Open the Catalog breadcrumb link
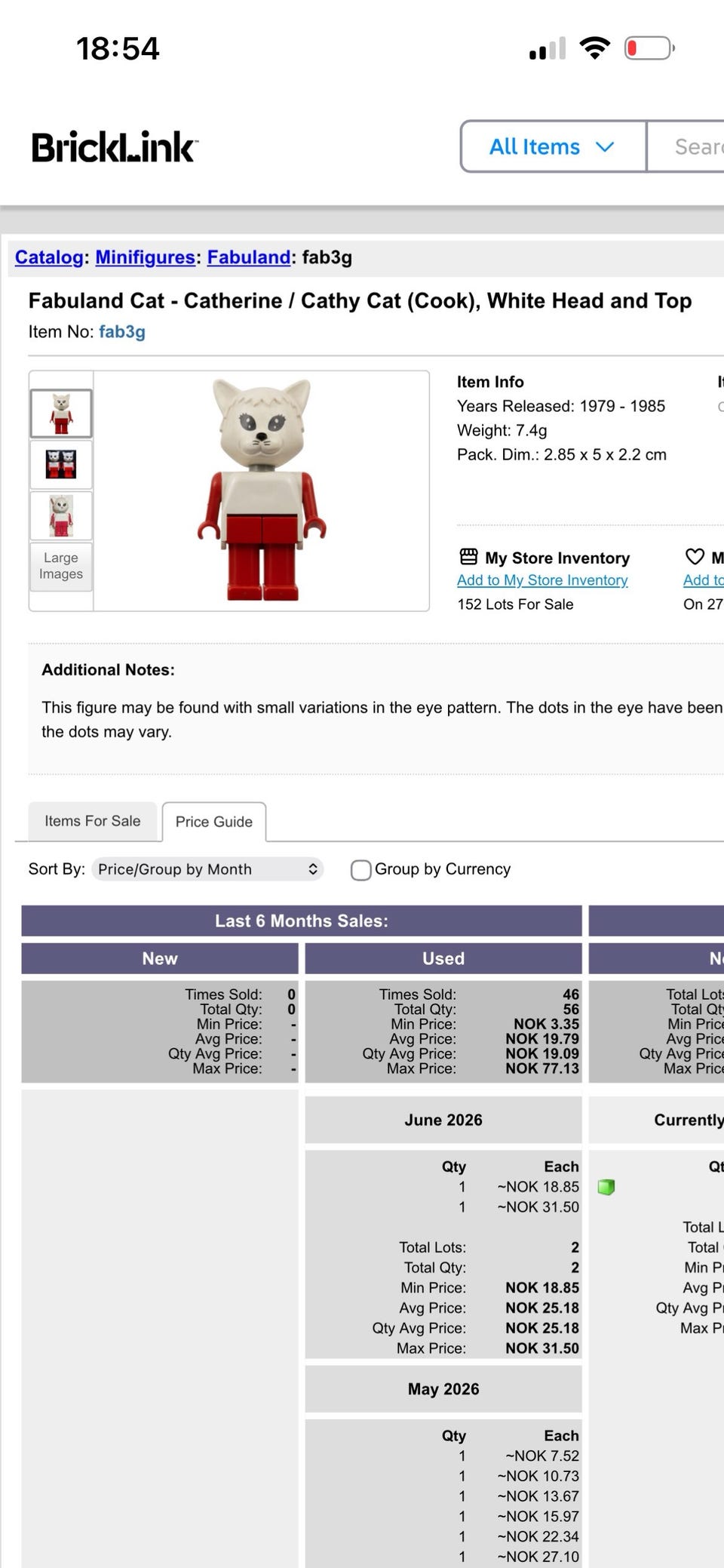Image resolution: width=724 pixels, height=1568 pixels. pyautogui.click(x=49, y=257)
